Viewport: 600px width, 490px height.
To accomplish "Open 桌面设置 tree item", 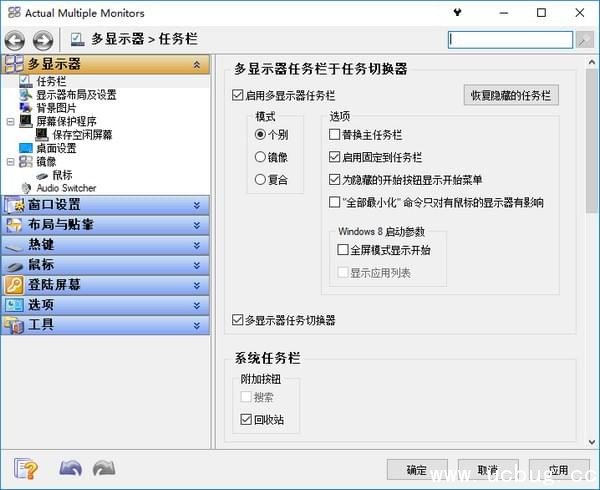I will 56,148.
